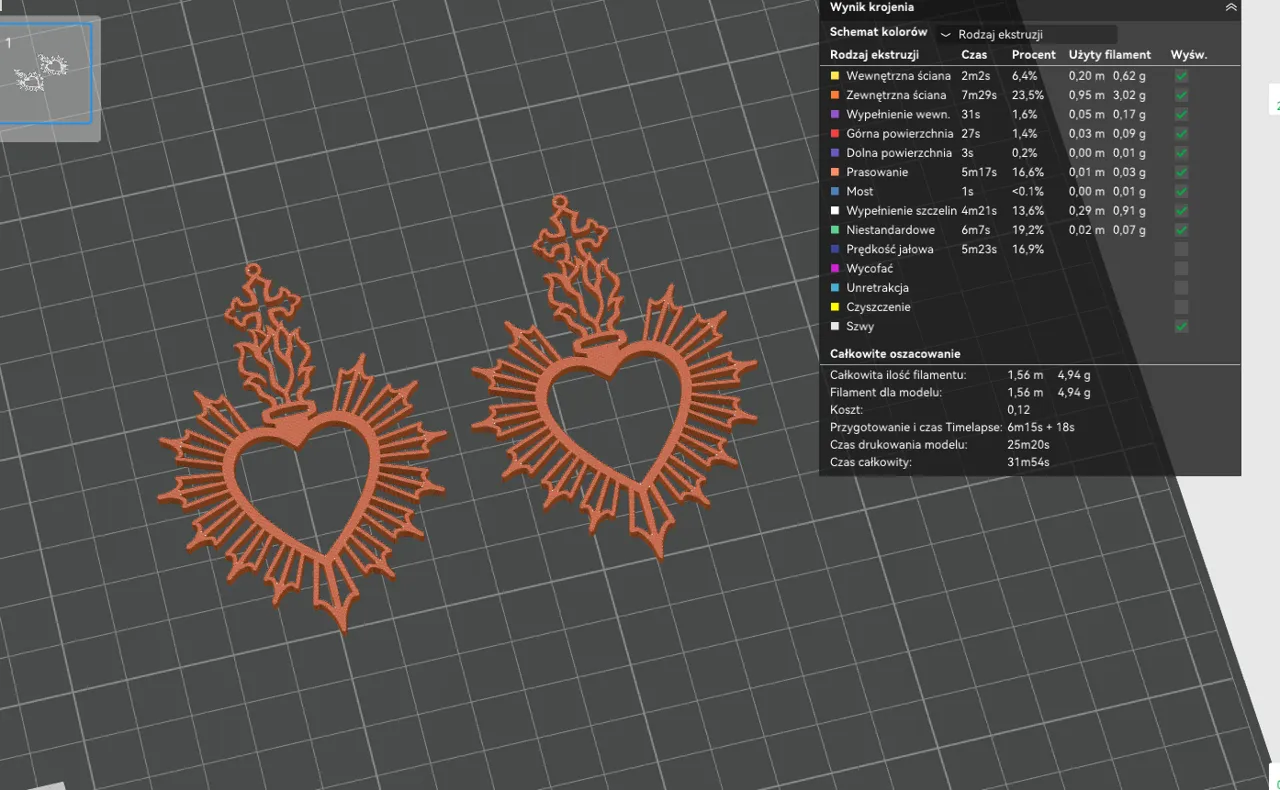
Task: Click the cyan Unretrakcja swatch
Action: pyautogui.click(x=835, y=287)
